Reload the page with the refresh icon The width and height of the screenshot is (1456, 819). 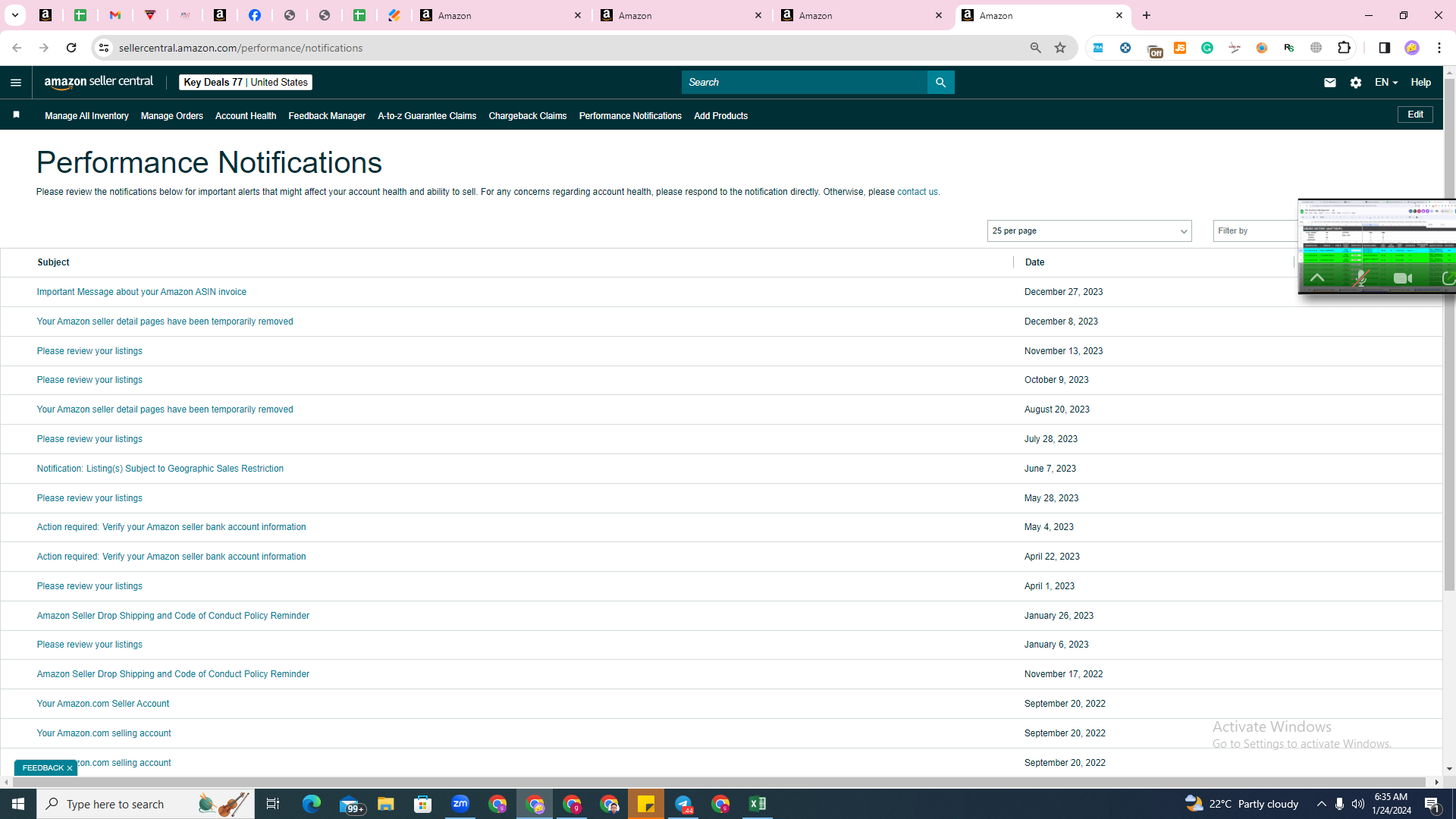point(71,48)
